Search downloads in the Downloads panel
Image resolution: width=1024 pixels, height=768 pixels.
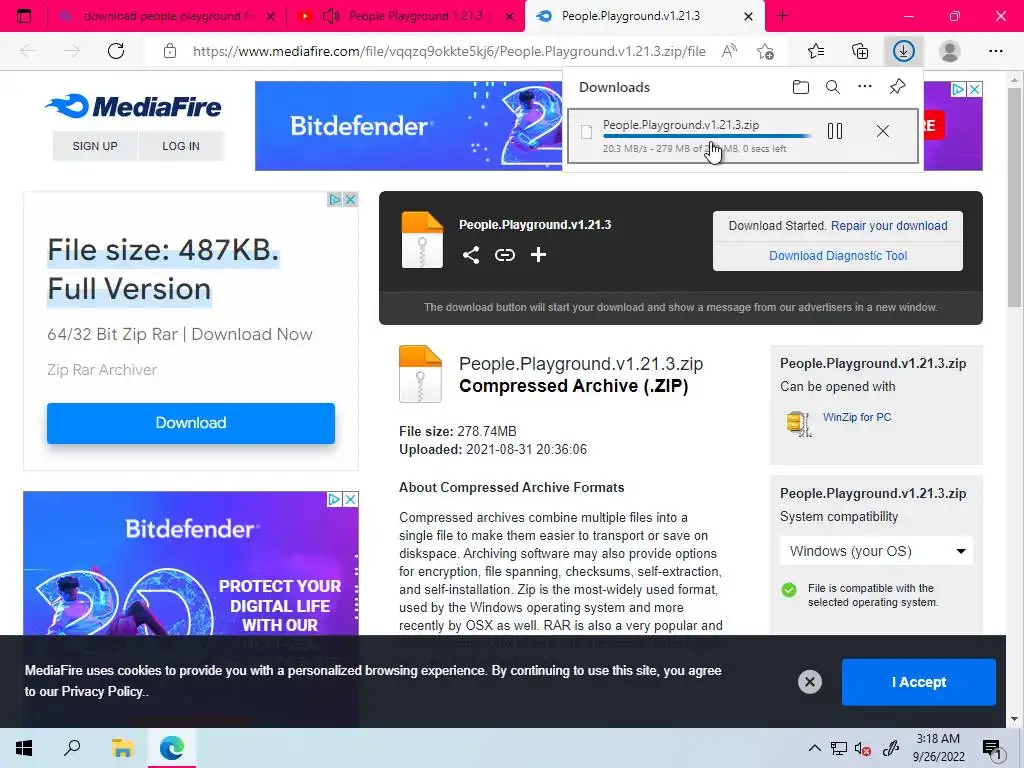pos(833,87)
